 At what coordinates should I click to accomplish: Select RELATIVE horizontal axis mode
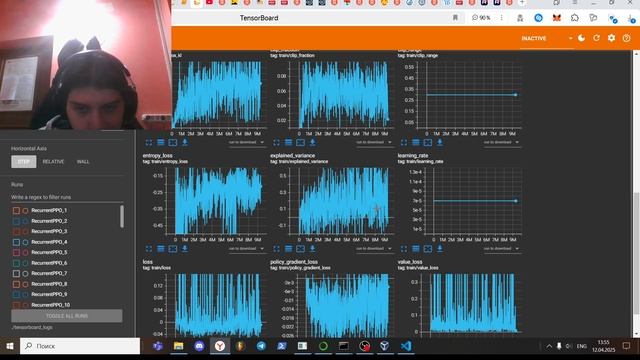click(53, 162)
